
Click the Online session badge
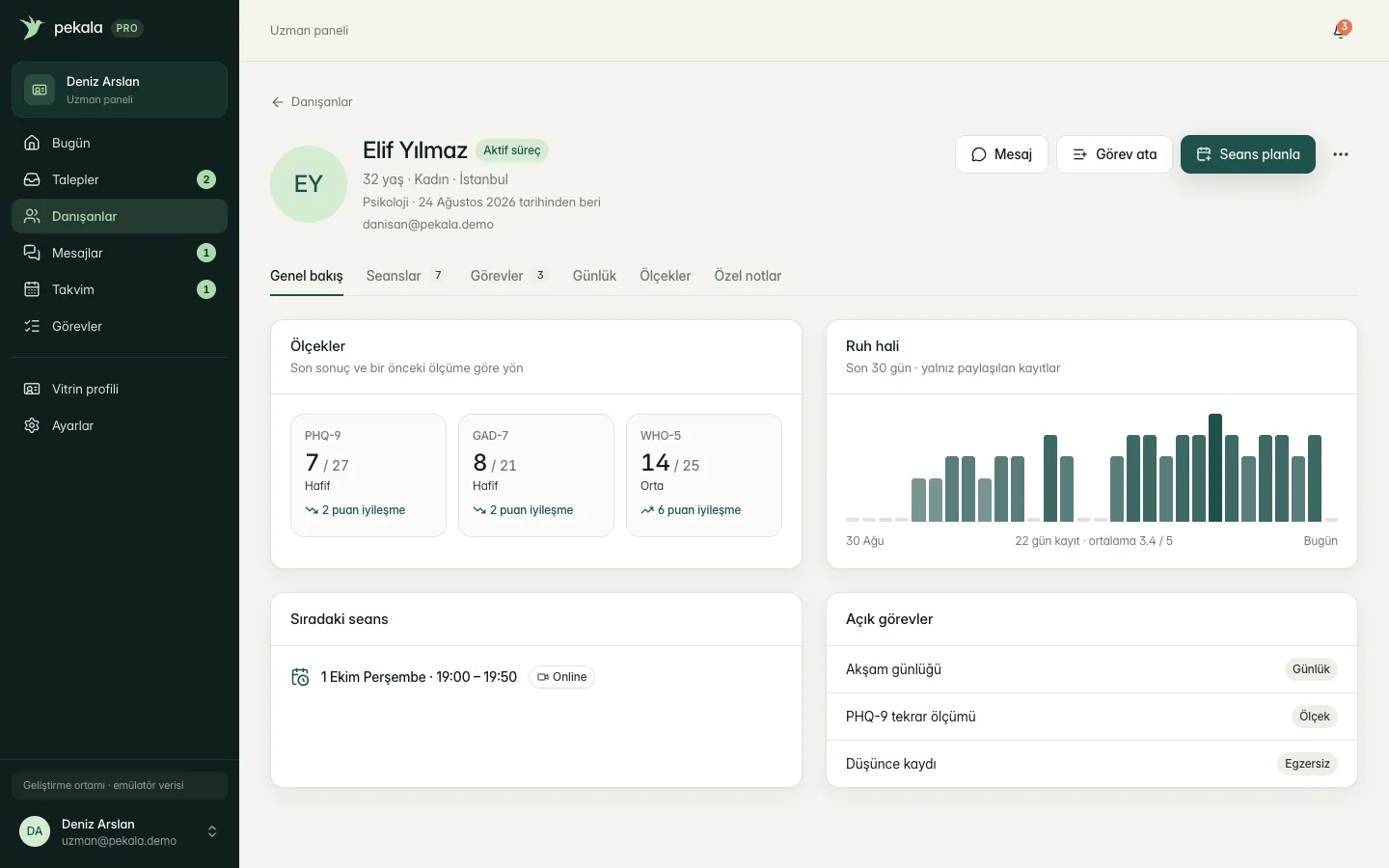561,677
